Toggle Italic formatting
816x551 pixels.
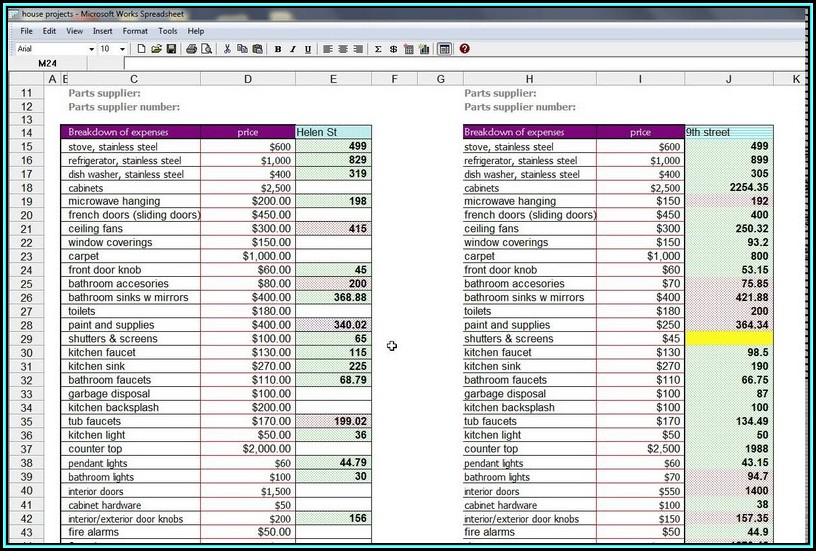(x=292, y=49)
